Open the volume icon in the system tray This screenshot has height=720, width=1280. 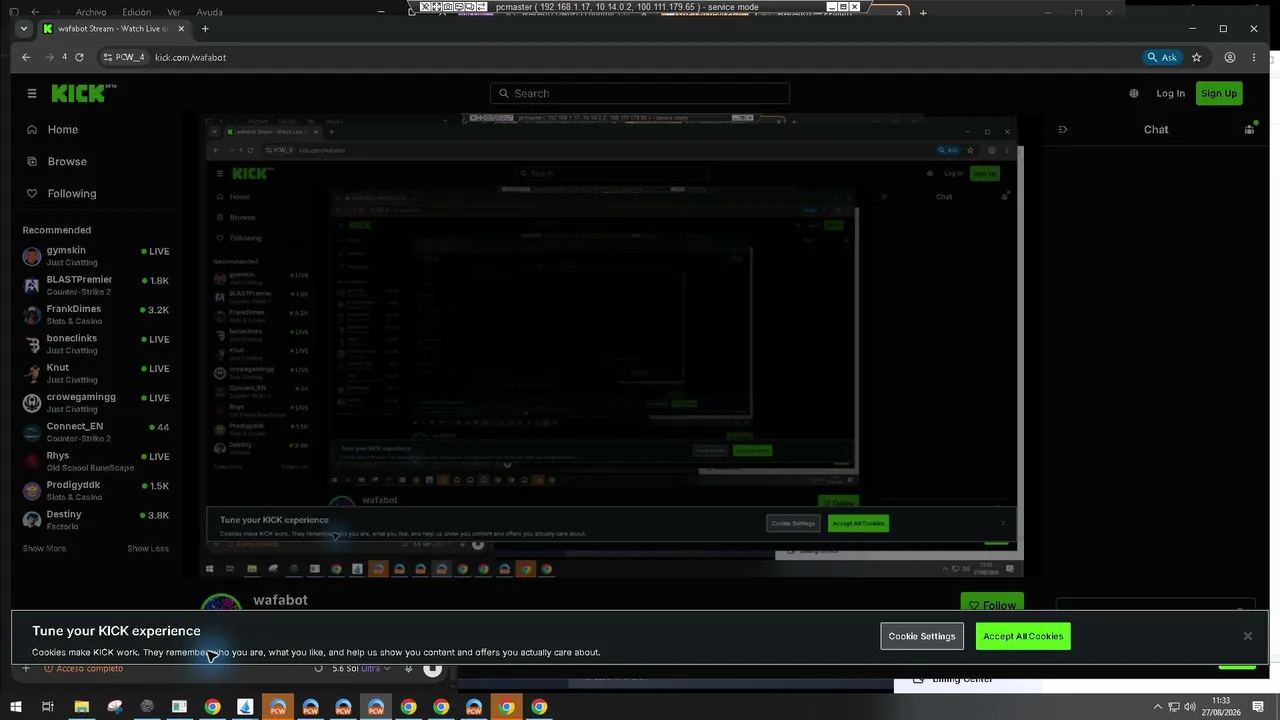[1190, 707]
